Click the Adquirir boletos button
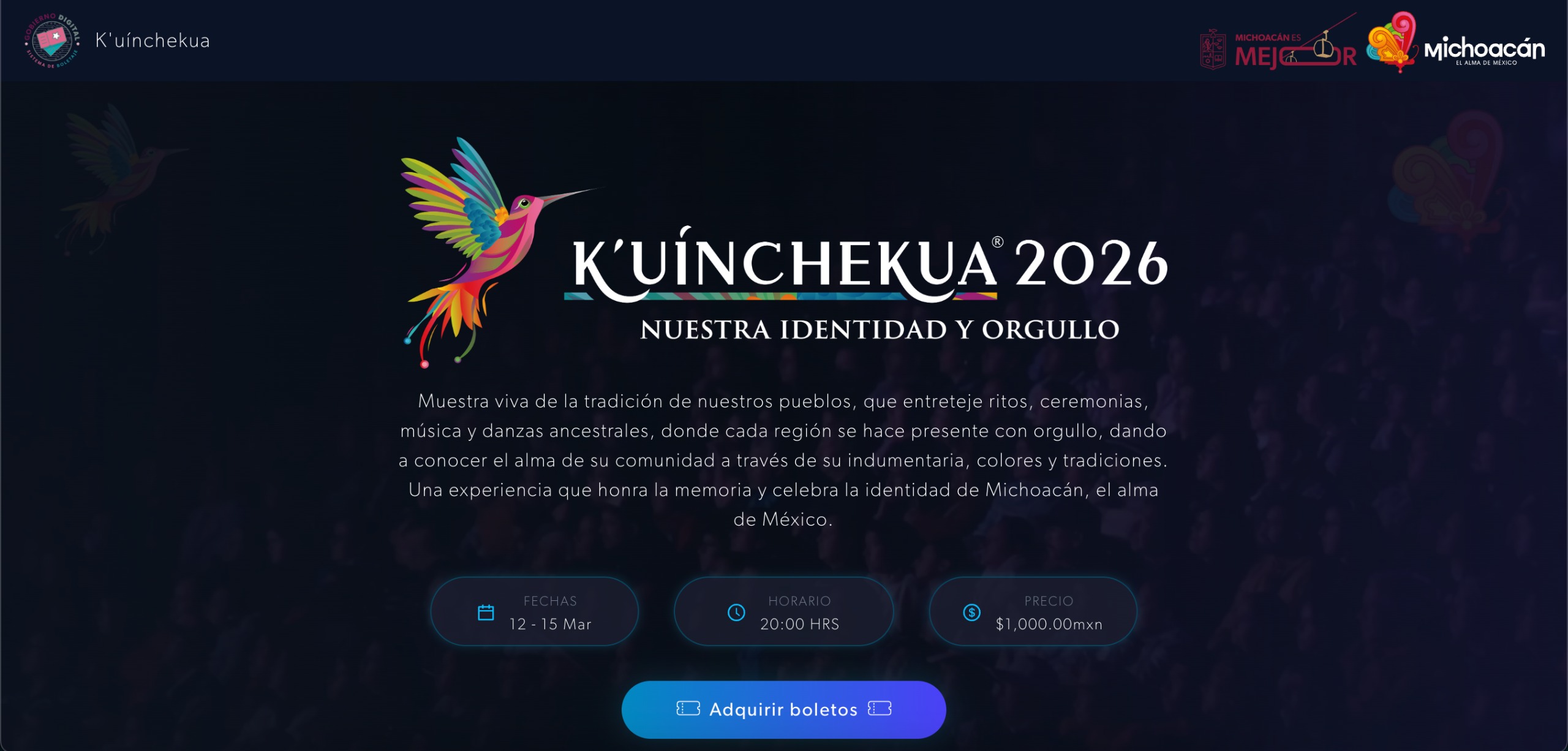Screen dimensions: 1568x751 [783, 709]
